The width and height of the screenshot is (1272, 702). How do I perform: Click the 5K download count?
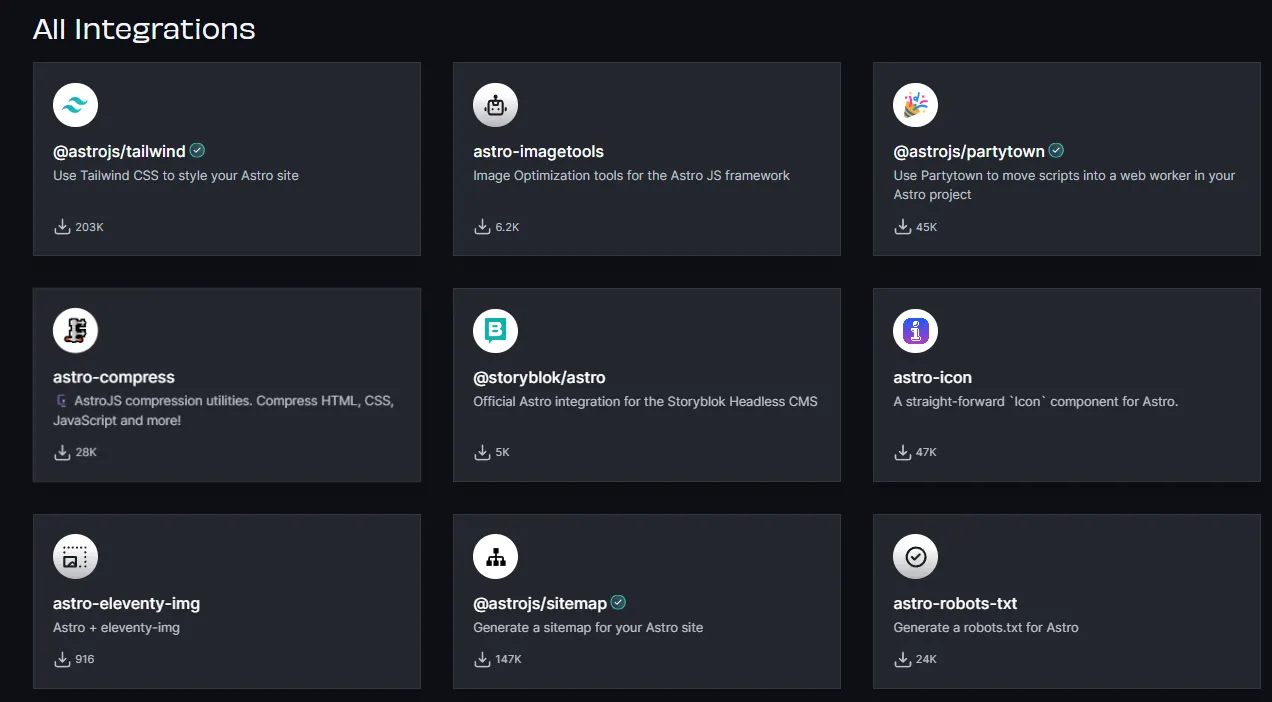pyautogui.click(x=502, y=453)
